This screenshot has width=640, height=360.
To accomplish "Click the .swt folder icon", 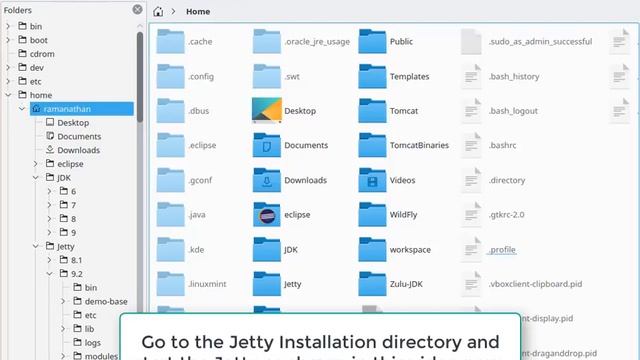I will point(267,76).
